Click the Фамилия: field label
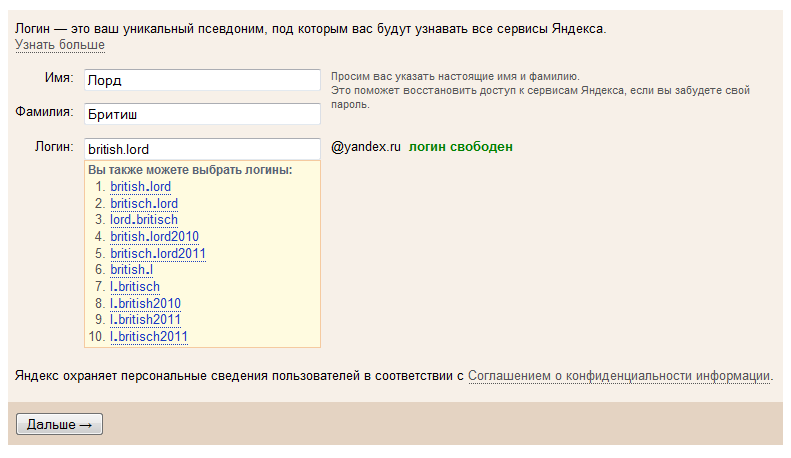791x458 pixels. (x=45, y=111)
